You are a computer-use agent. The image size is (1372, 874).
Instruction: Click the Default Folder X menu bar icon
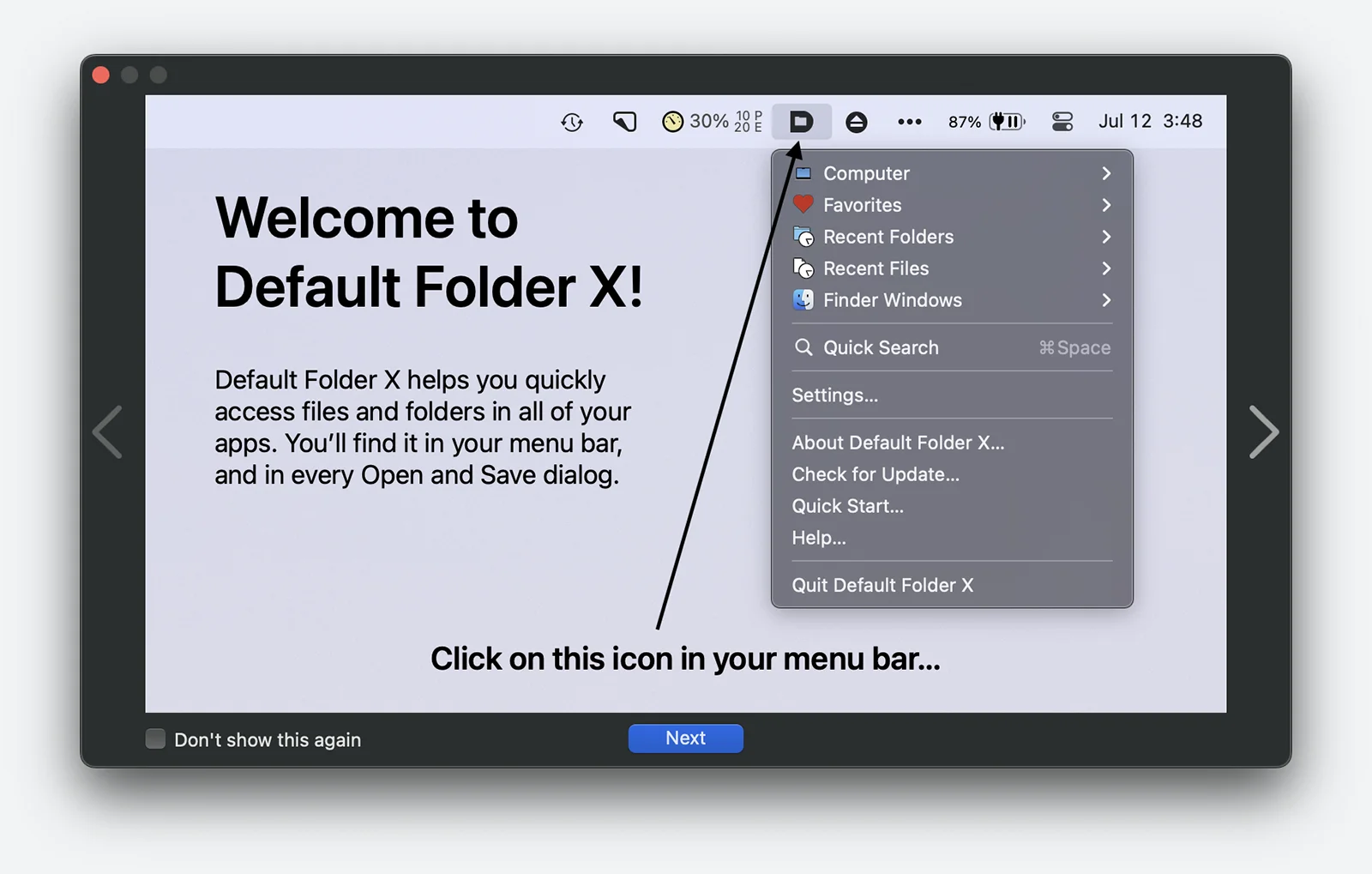coord(801,122)
